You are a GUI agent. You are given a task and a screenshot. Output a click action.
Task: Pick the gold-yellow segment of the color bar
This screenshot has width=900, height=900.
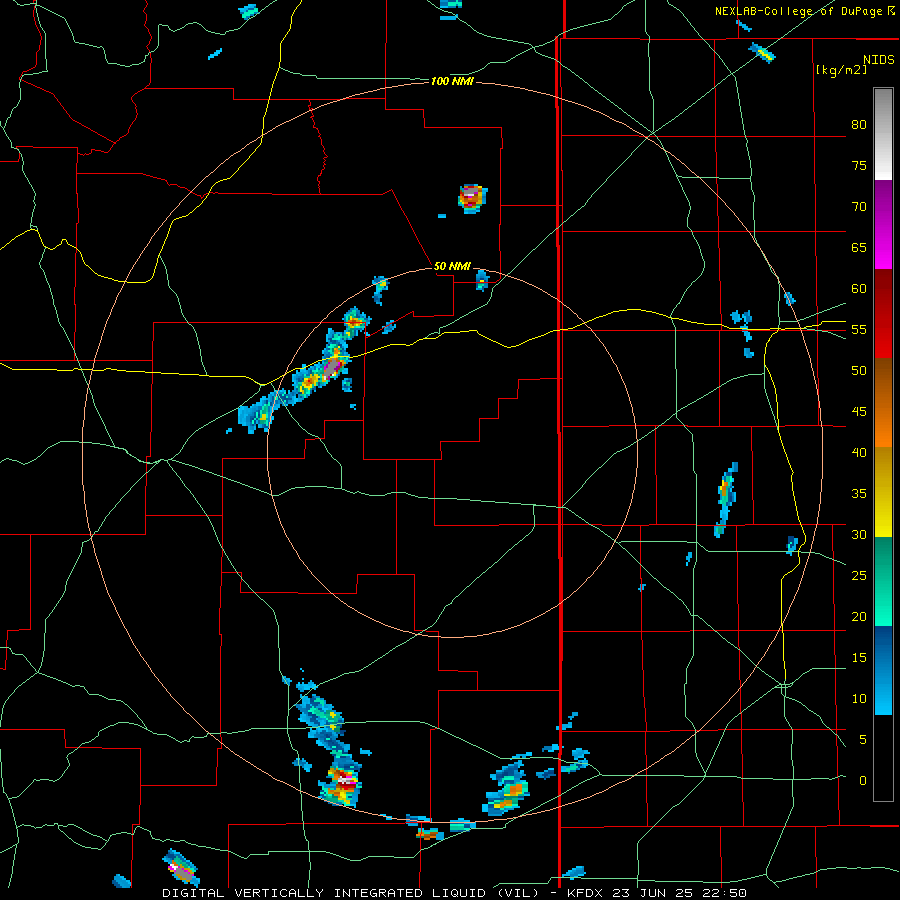(883, 492)
